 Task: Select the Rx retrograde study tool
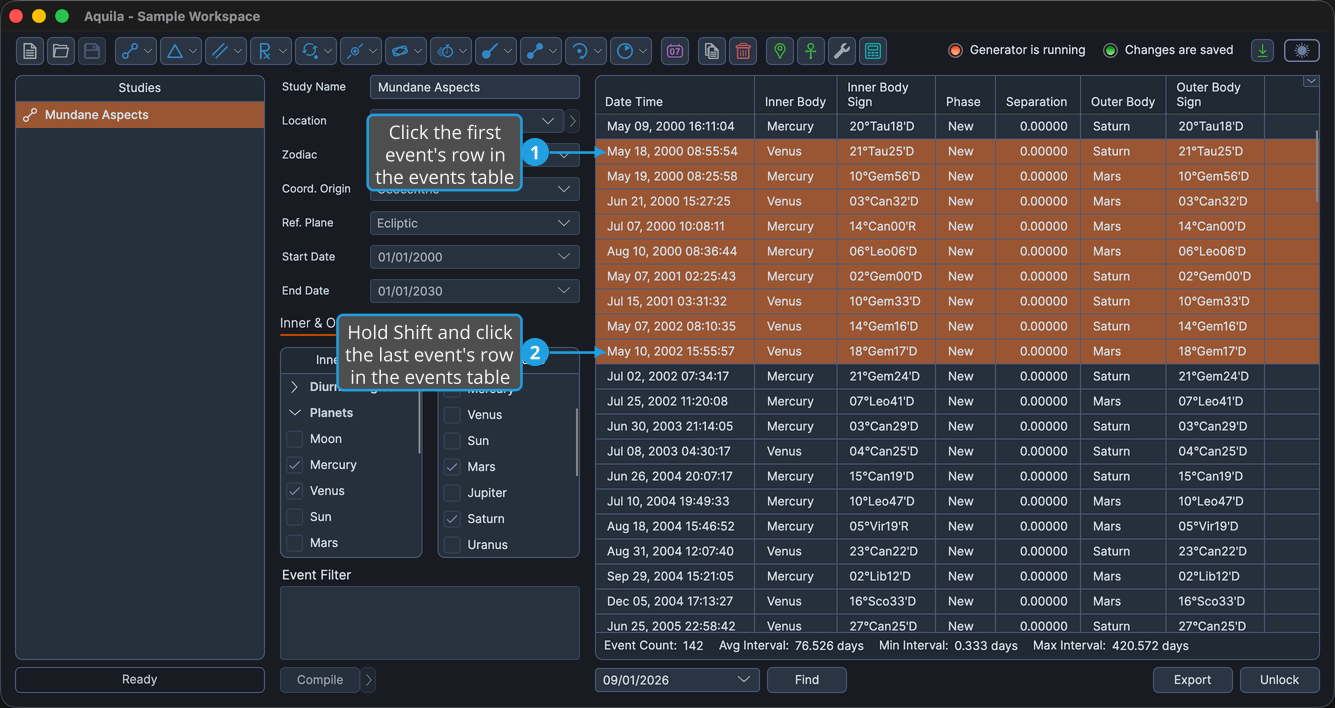tap(271, 51)
